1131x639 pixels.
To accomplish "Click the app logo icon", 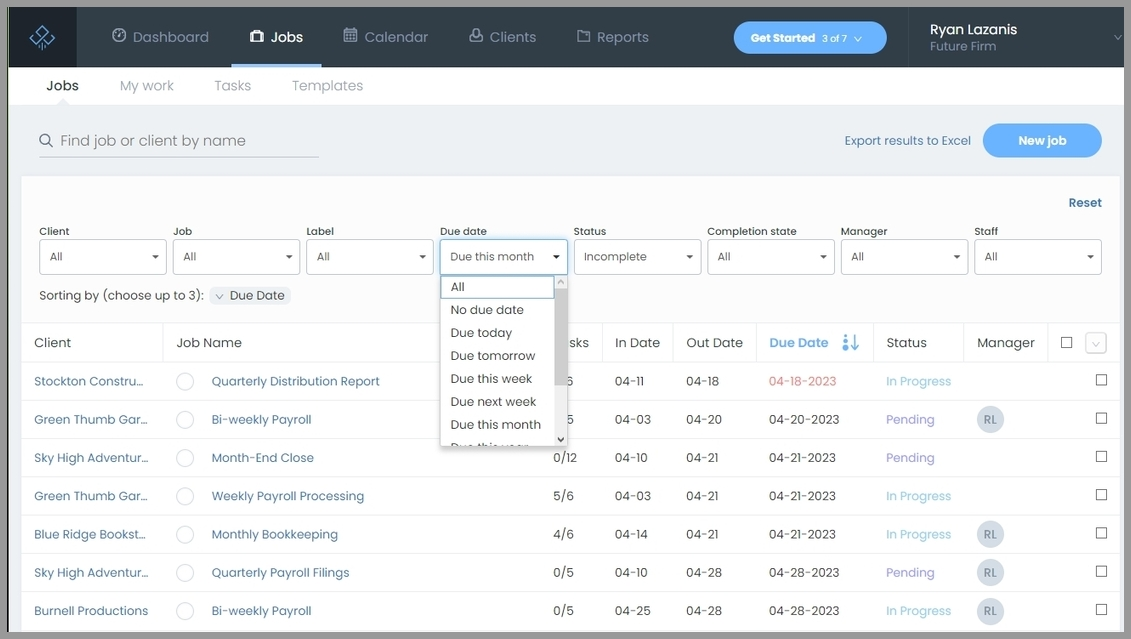I will (x=42, y=37).
